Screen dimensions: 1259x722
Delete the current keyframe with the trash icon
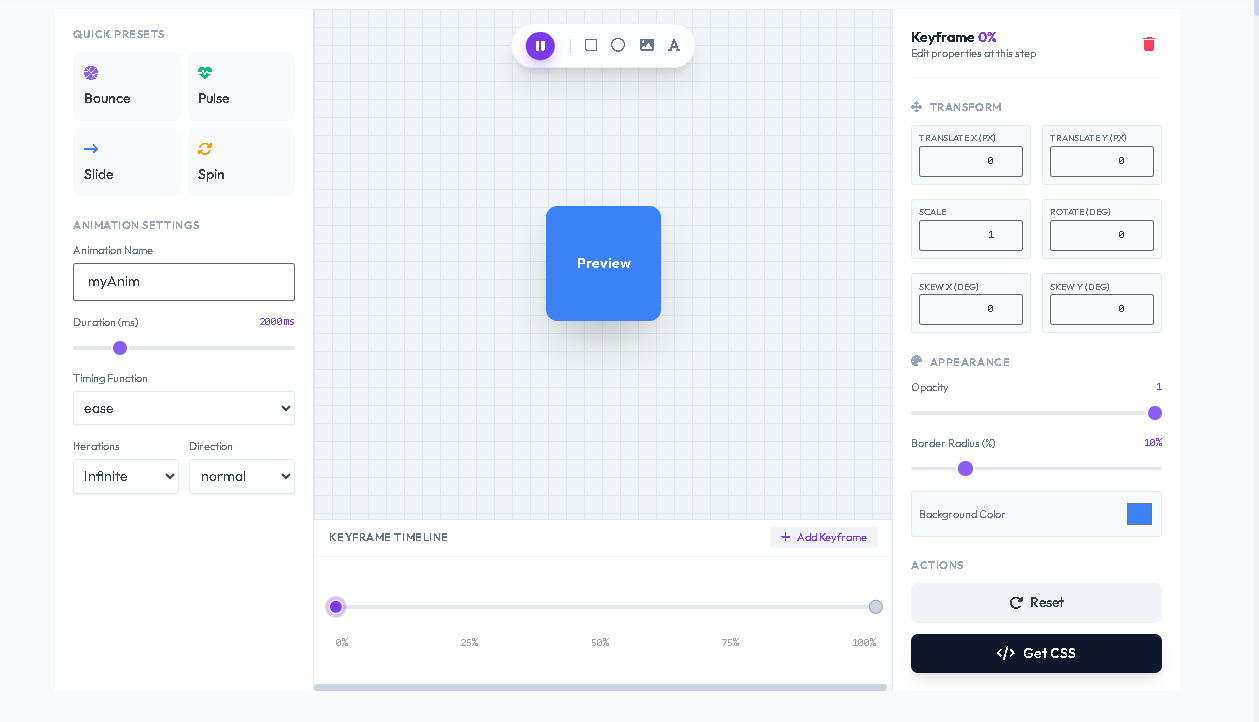1148,44
